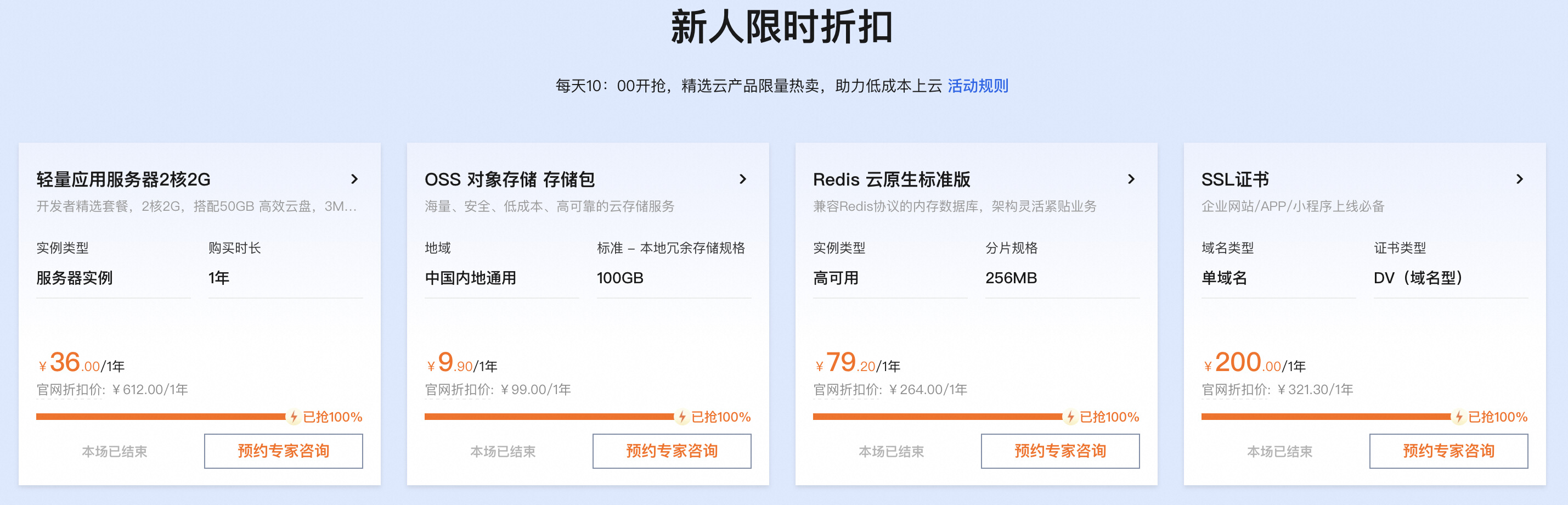Expand the OSS 对象存储 存储包 chevron
The height and width of the screenshot is (505, 1568).
point(743,179)
